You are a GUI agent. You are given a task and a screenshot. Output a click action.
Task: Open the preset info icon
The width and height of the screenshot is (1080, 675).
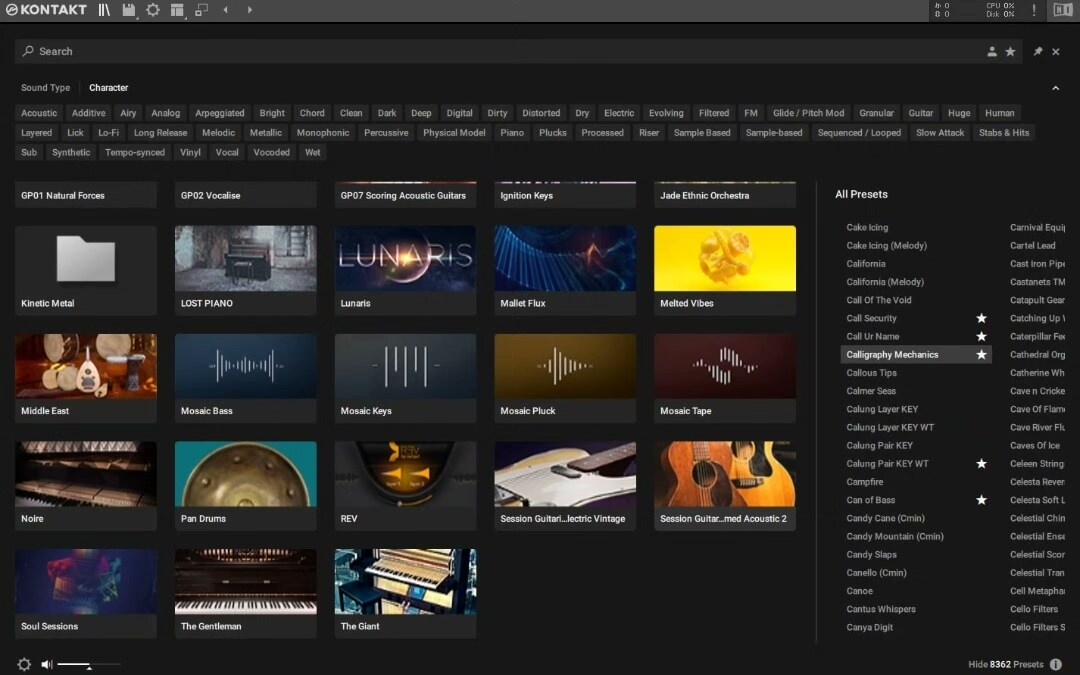point(1056,664)
